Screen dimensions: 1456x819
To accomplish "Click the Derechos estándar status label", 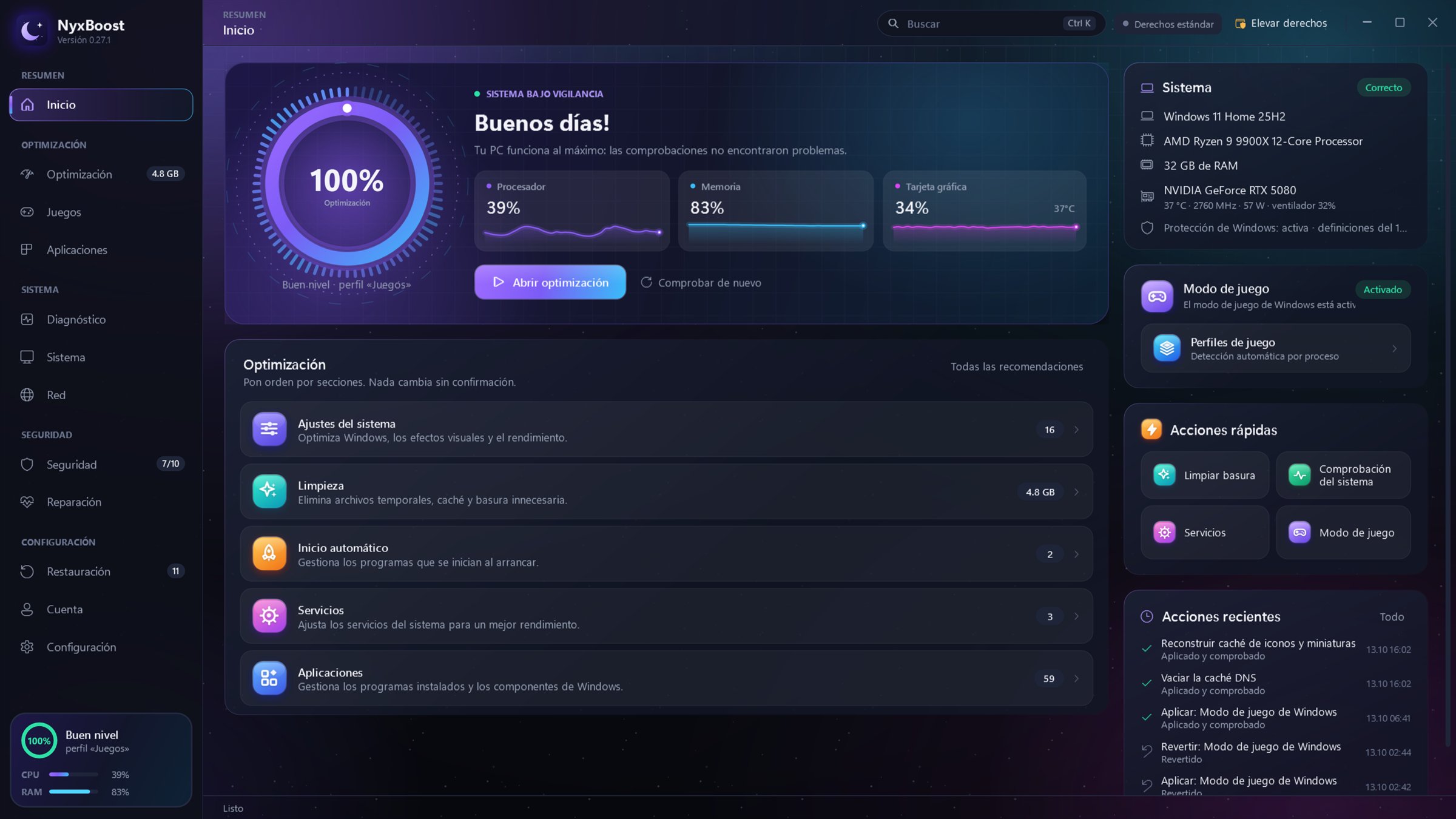I will click(x=1168, y=24).
